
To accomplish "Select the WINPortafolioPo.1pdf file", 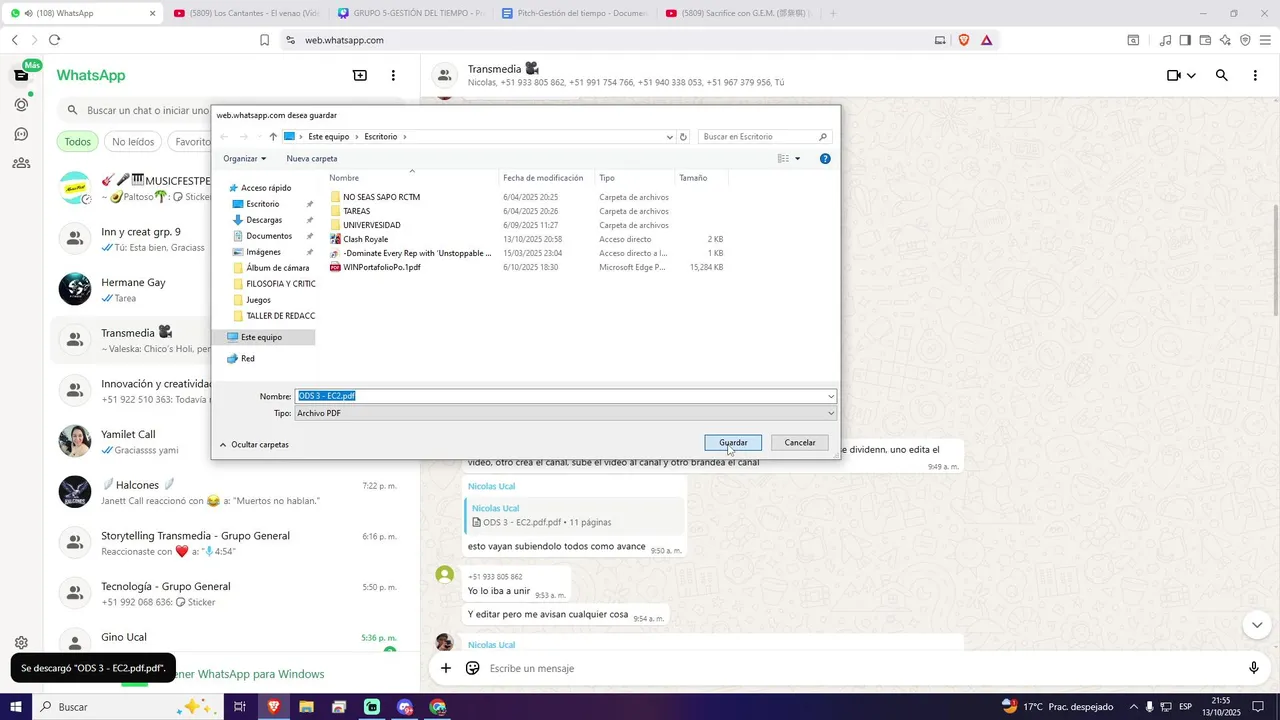I will 381,267.
